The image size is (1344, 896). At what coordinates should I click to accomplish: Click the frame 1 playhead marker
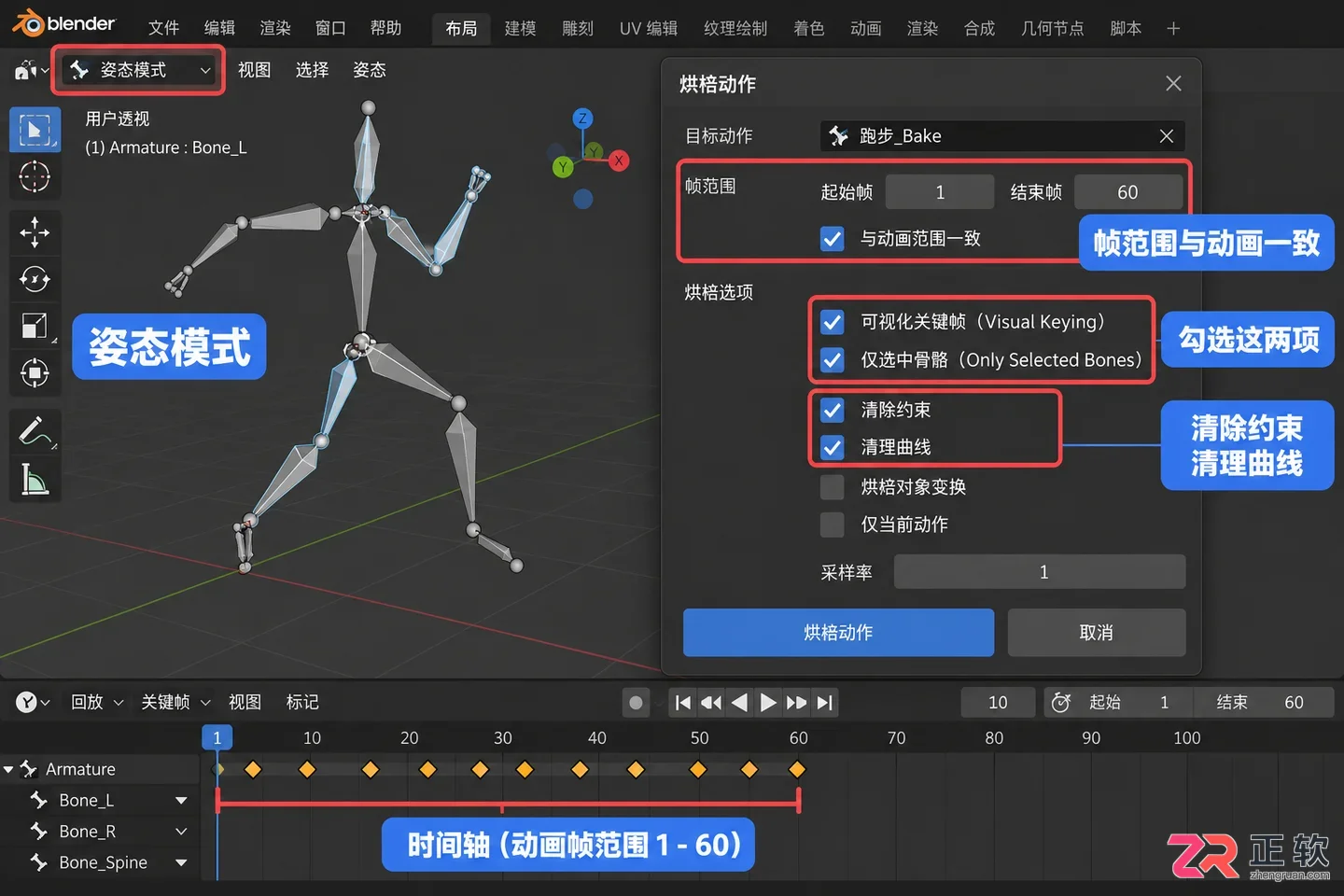(x=217, y=737)
